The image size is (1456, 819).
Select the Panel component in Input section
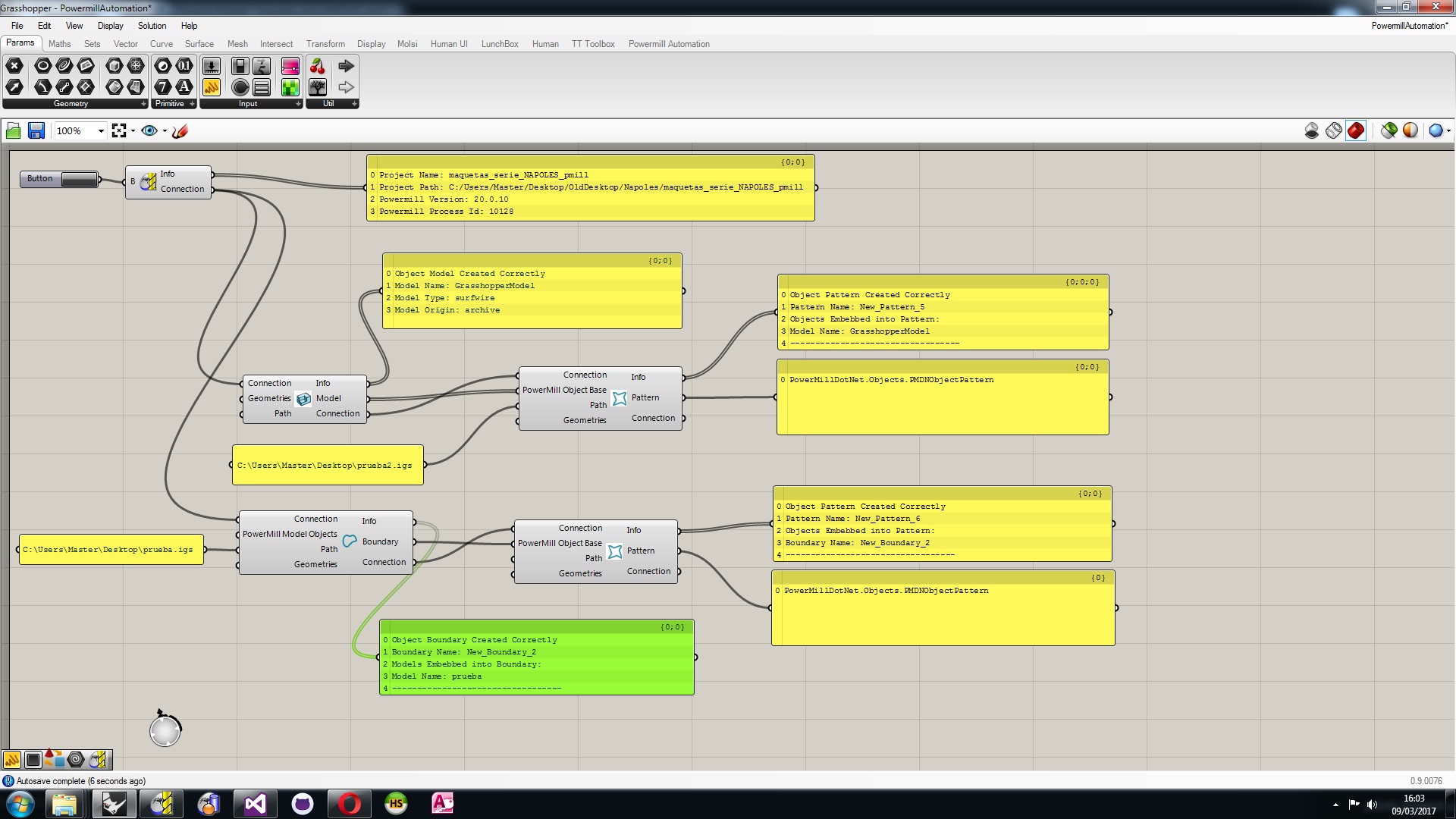click(x=261, y=87)
